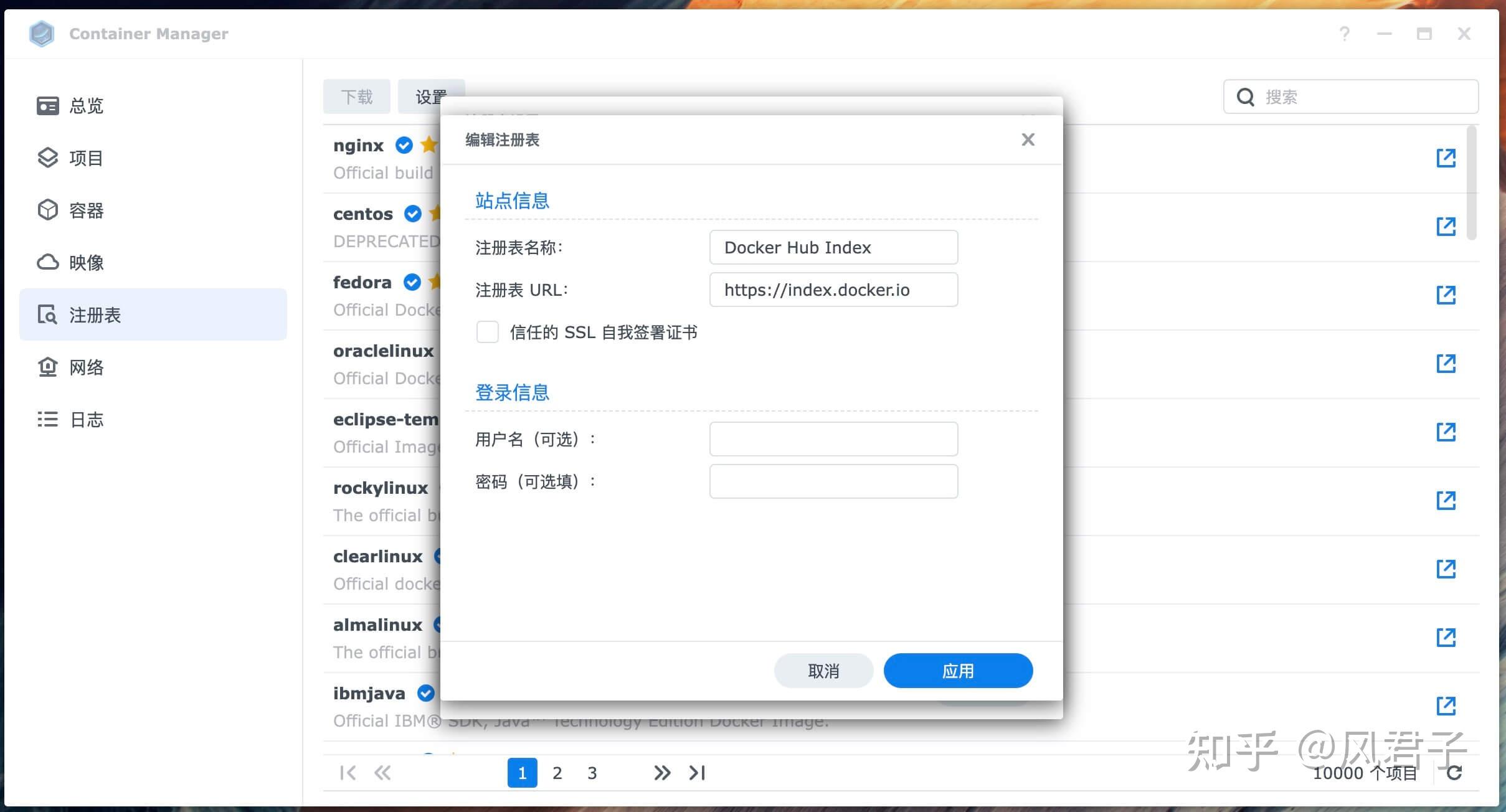
Task: Open the 网络 network section
Action: click(x=86, y=367)
